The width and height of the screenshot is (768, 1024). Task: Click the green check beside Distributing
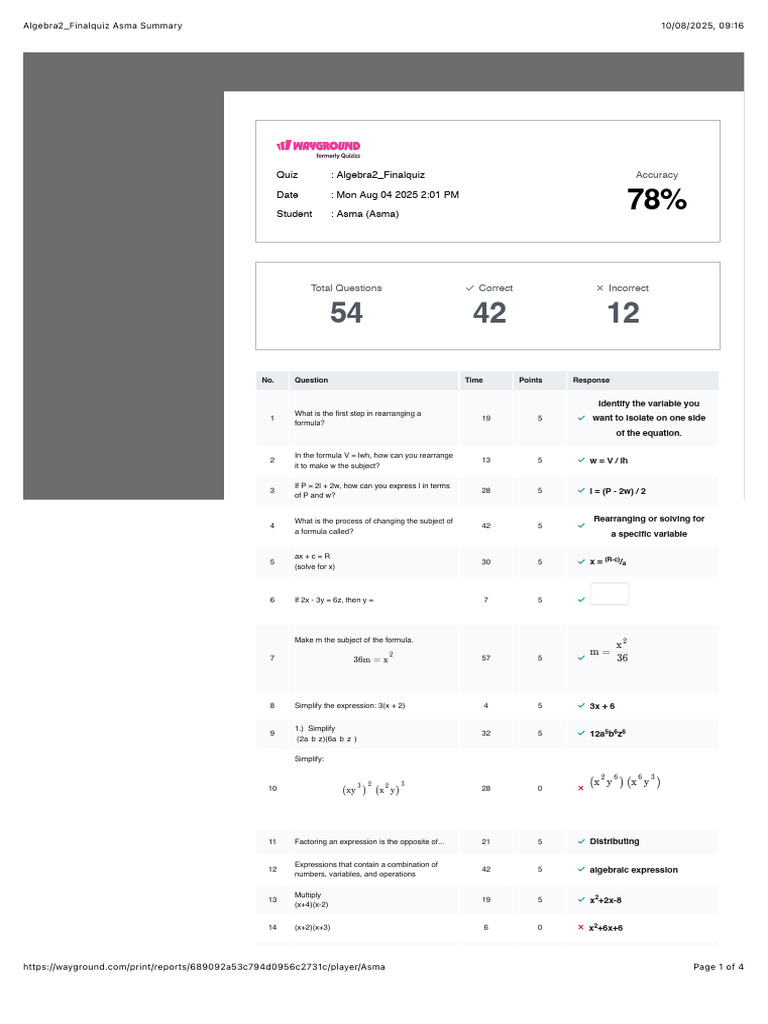582,842
